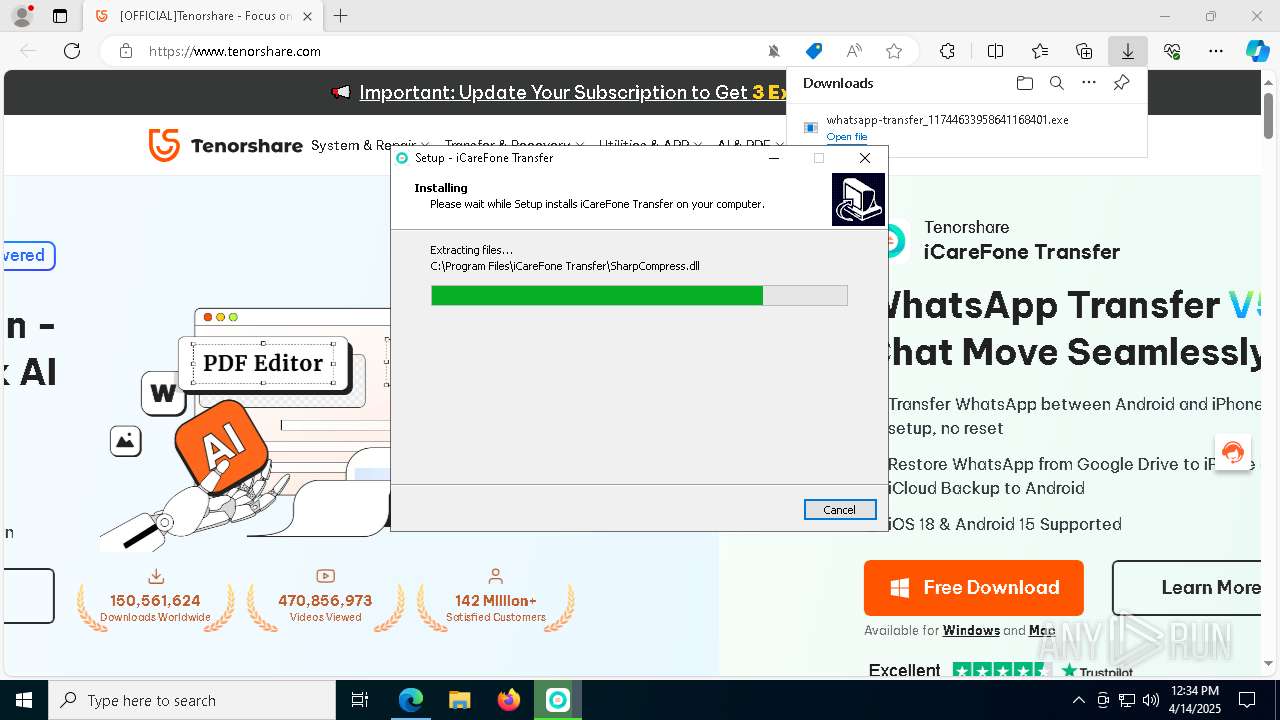Open a new browser tab
The width and height of the screenshot is (1280, 720).
[341, 16]
